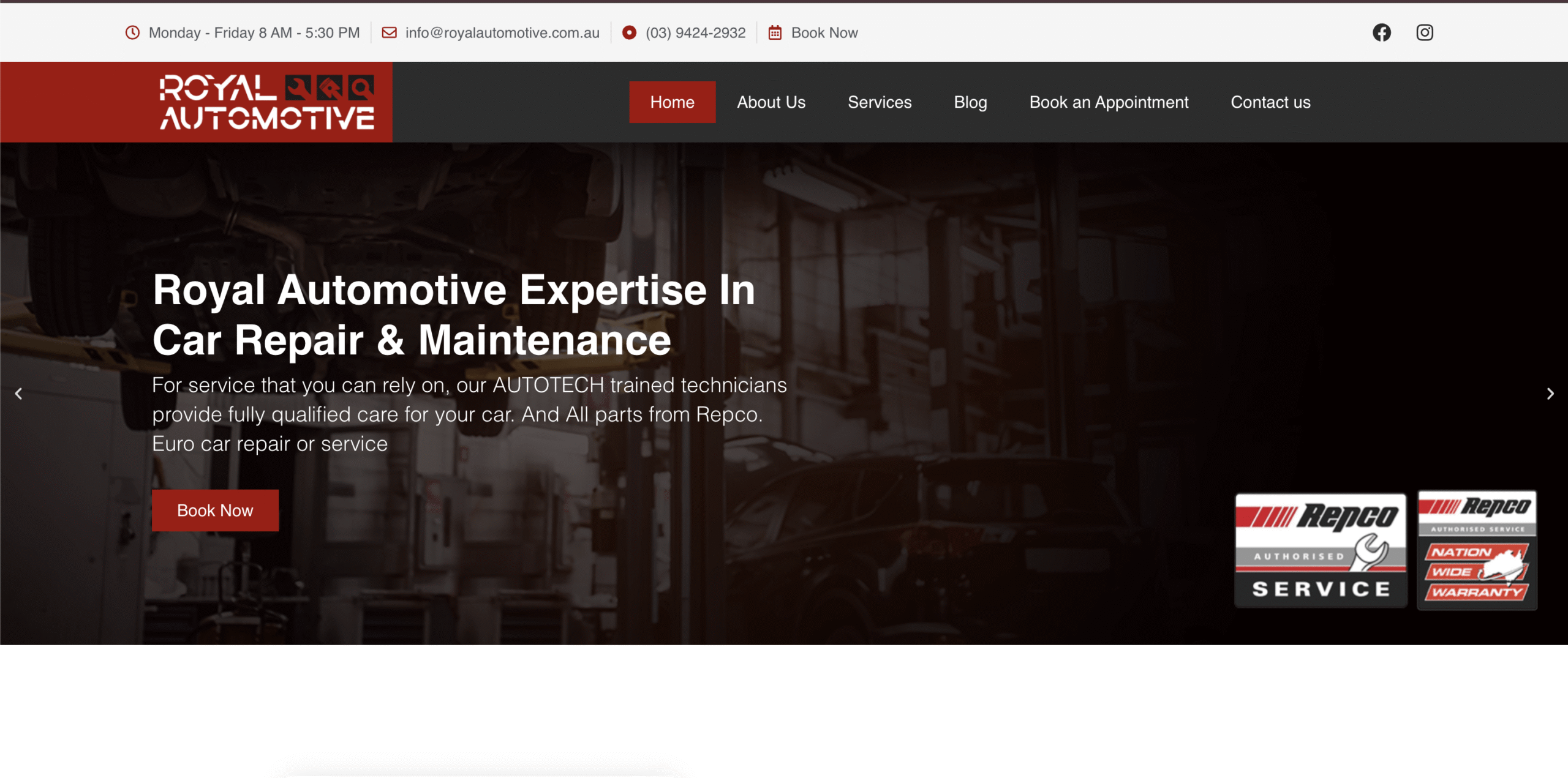
Task: Open the Facebook icon link
Action: click(1381, 32)
